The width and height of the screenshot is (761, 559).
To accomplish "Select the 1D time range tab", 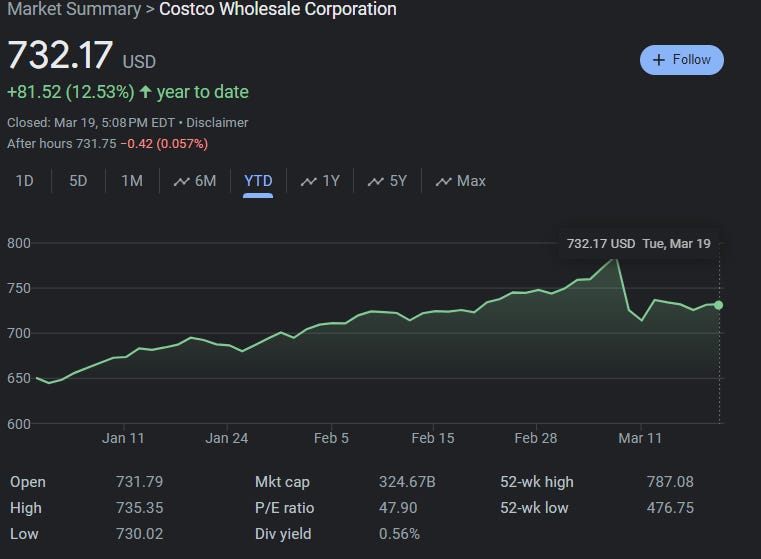I will click(25, 181).
